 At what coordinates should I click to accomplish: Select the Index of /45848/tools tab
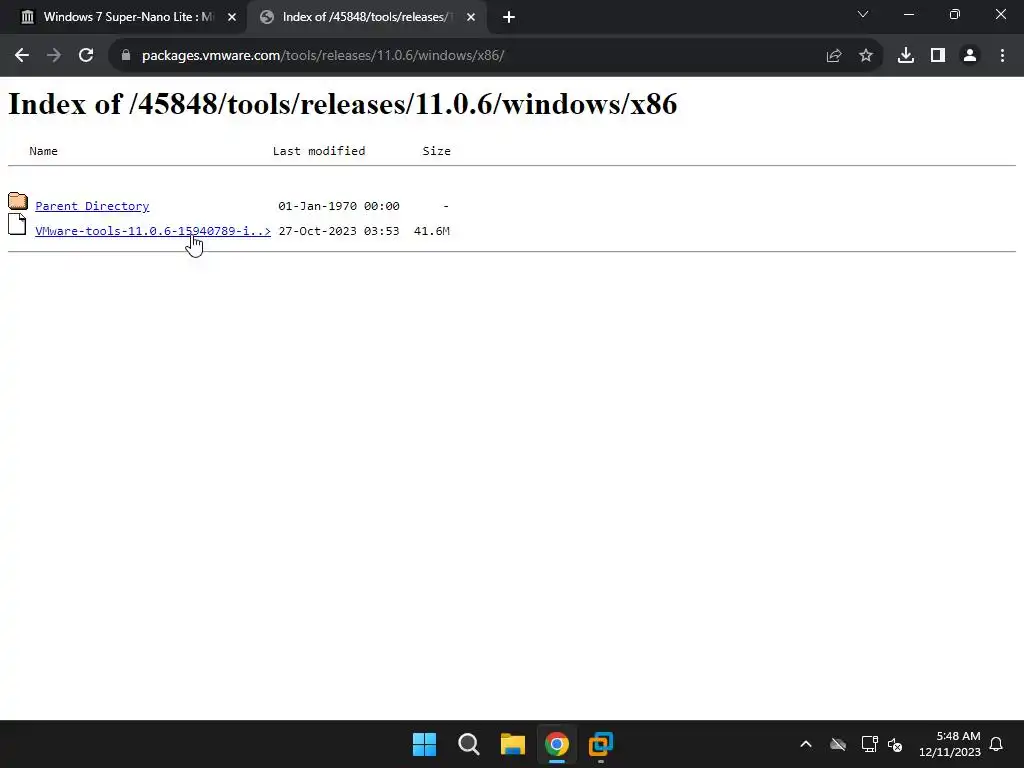point(366,17)
